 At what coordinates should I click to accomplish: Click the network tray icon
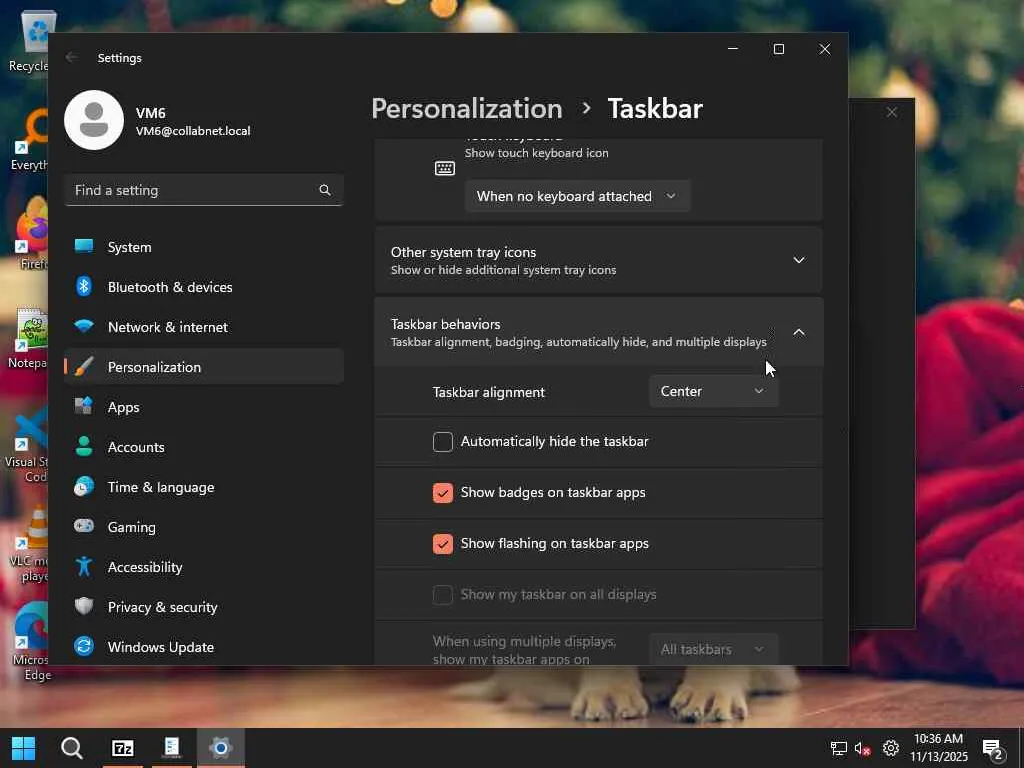tap(839, 748)
